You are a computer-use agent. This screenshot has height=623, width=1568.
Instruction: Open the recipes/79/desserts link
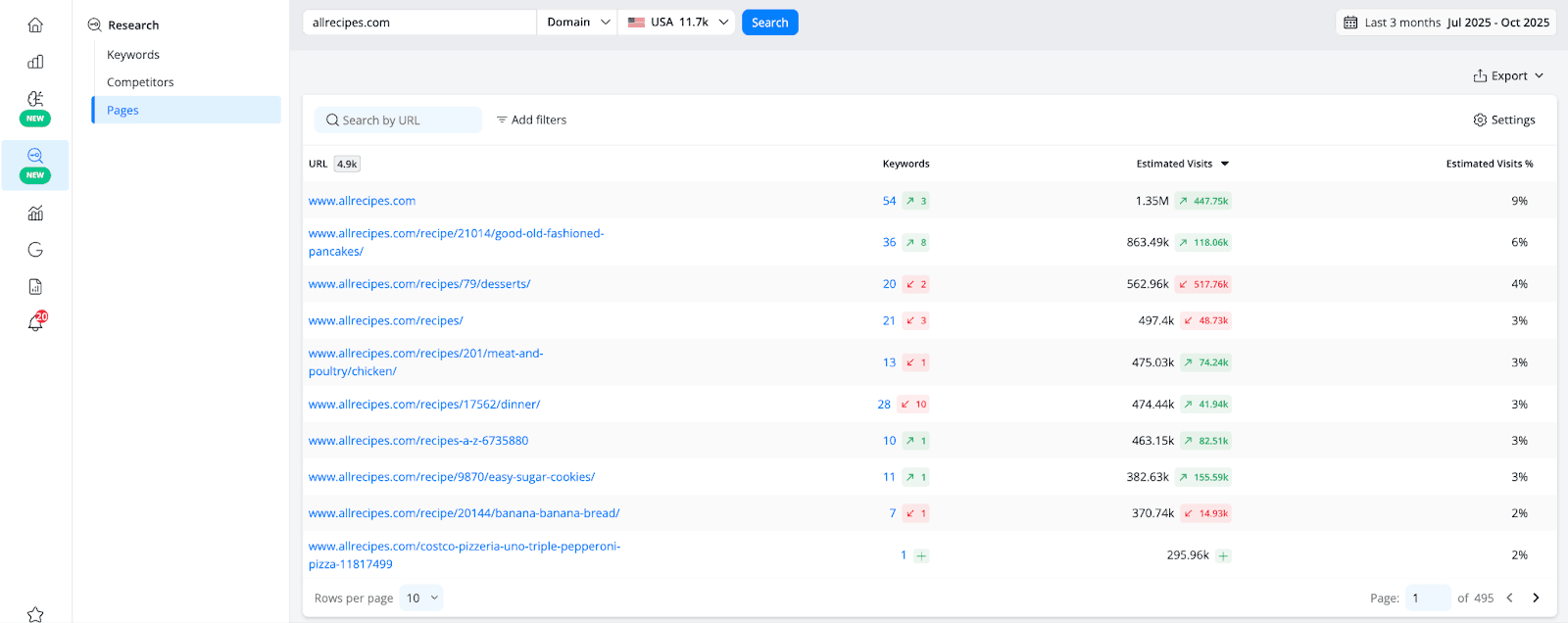click(419, 284)
